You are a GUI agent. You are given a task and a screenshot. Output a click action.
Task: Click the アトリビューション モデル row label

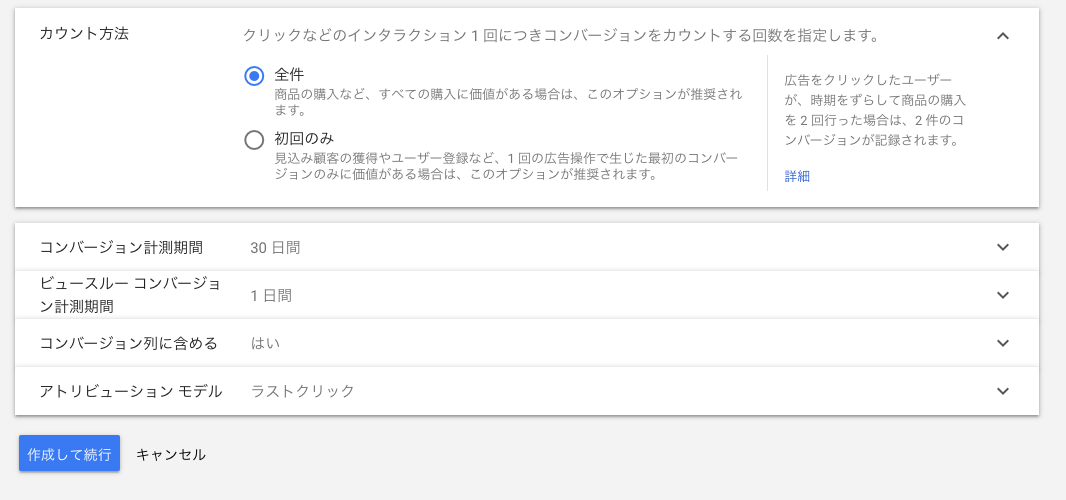(x=130, y=391)
